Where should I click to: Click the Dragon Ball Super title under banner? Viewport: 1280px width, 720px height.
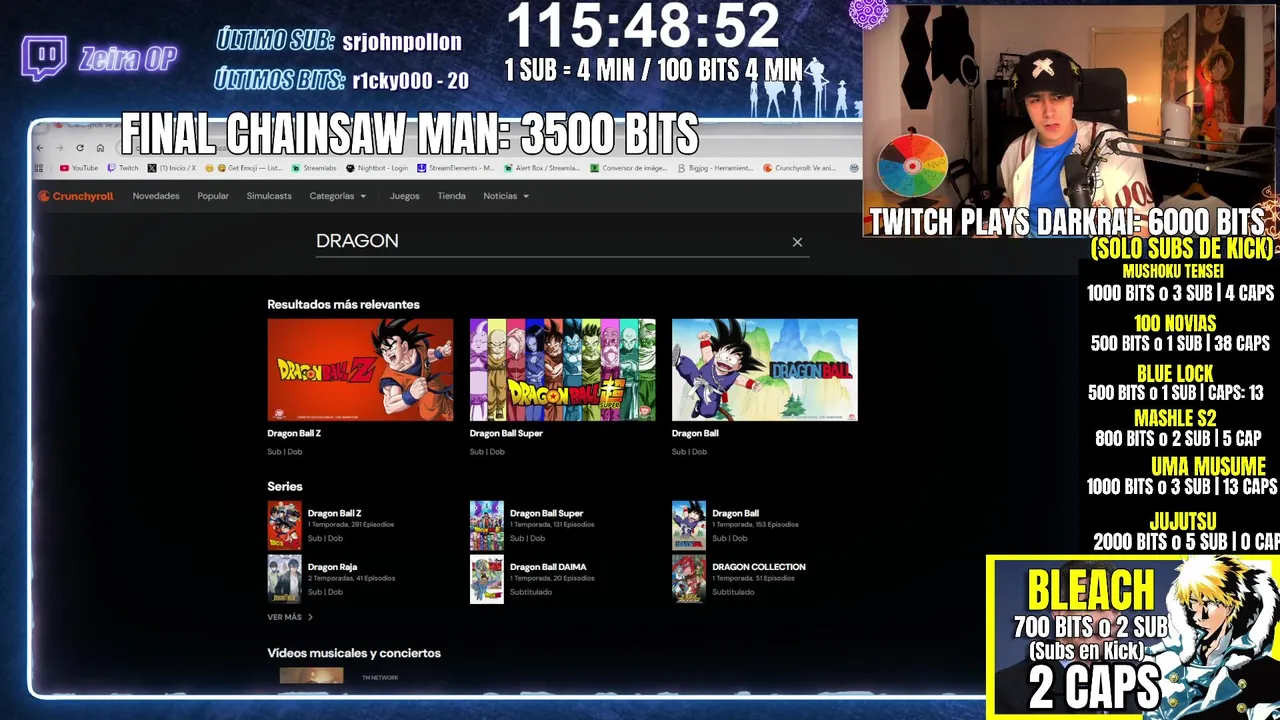[x=506, y=433]
